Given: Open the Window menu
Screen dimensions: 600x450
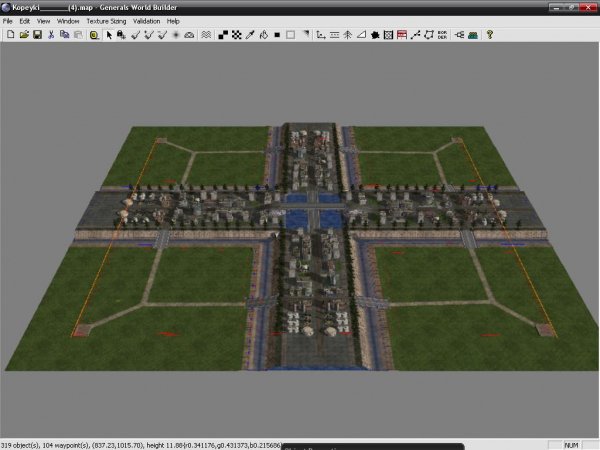Looking at the screenshot, I should point(68,20).
